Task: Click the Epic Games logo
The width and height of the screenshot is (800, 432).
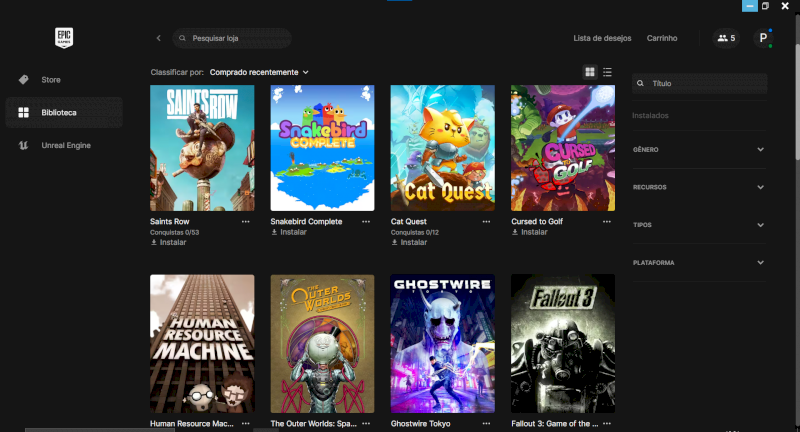Action: 64,38
